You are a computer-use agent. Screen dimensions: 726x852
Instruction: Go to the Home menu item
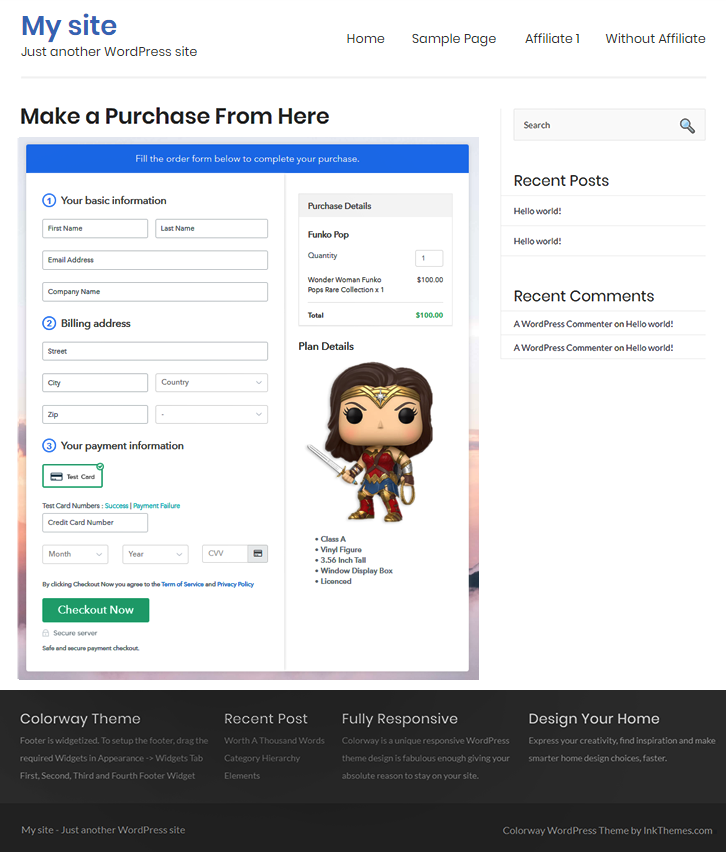click(365, 39)
